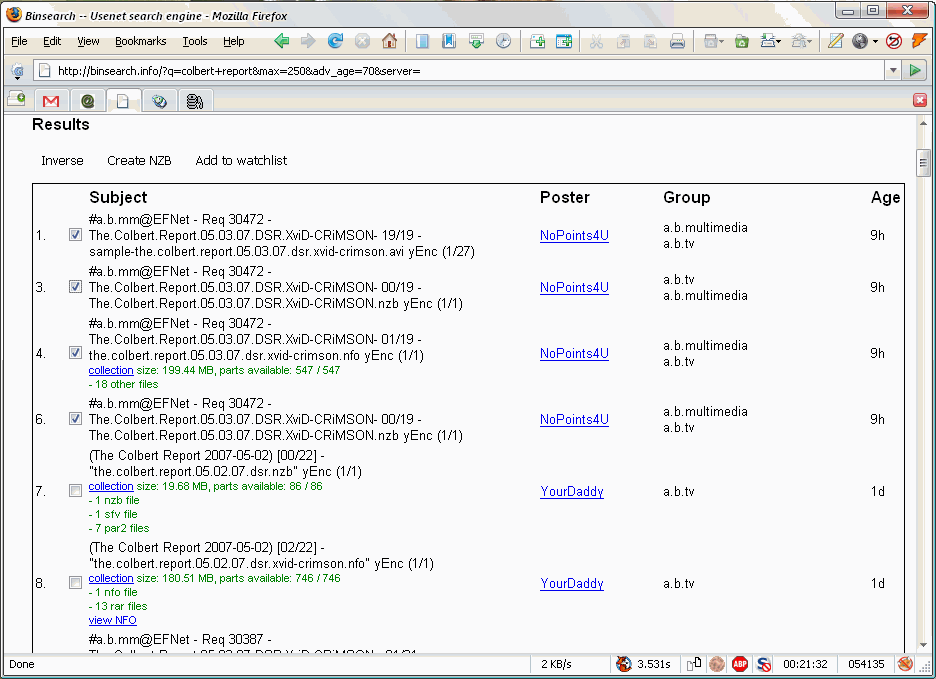Open a new window toolbar icon

pos(564,41)
